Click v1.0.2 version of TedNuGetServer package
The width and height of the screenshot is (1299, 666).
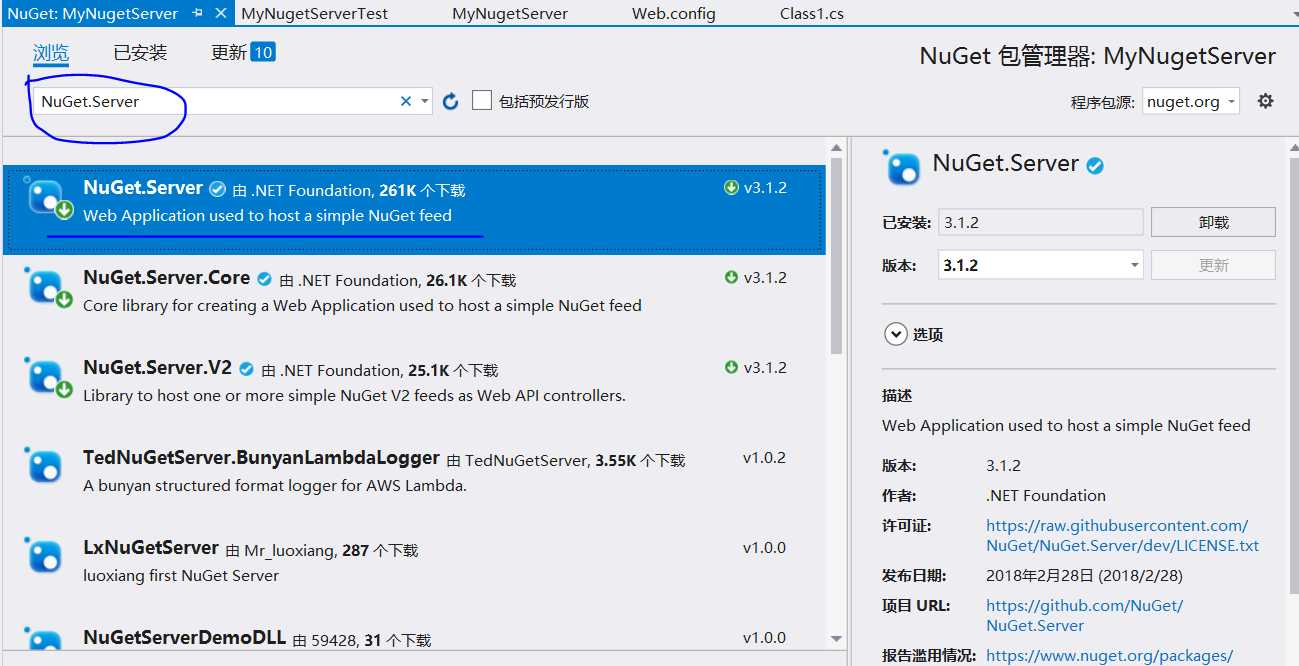[764, 457]
